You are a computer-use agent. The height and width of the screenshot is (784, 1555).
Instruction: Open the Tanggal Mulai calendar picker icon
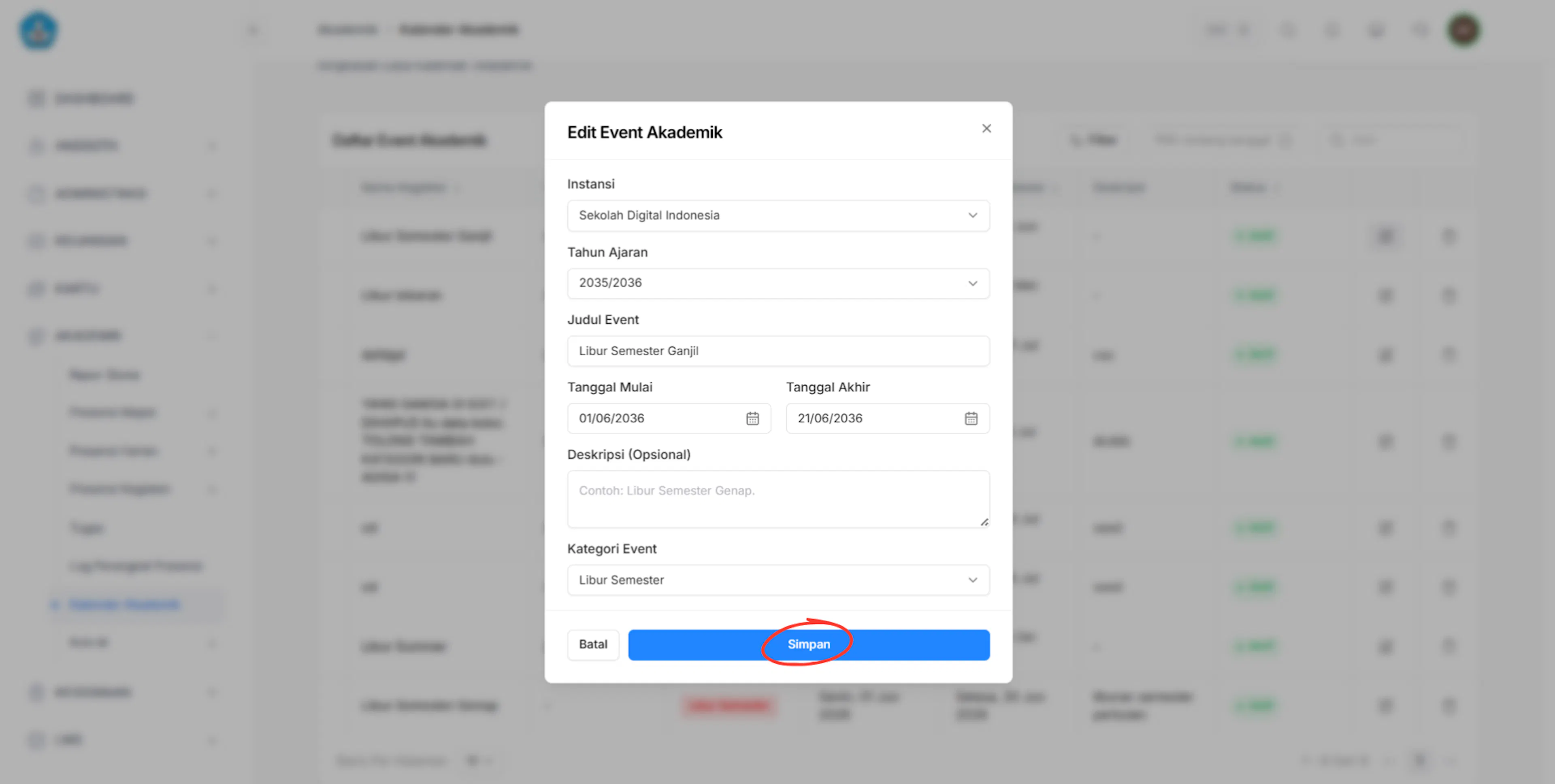point(752,418)
